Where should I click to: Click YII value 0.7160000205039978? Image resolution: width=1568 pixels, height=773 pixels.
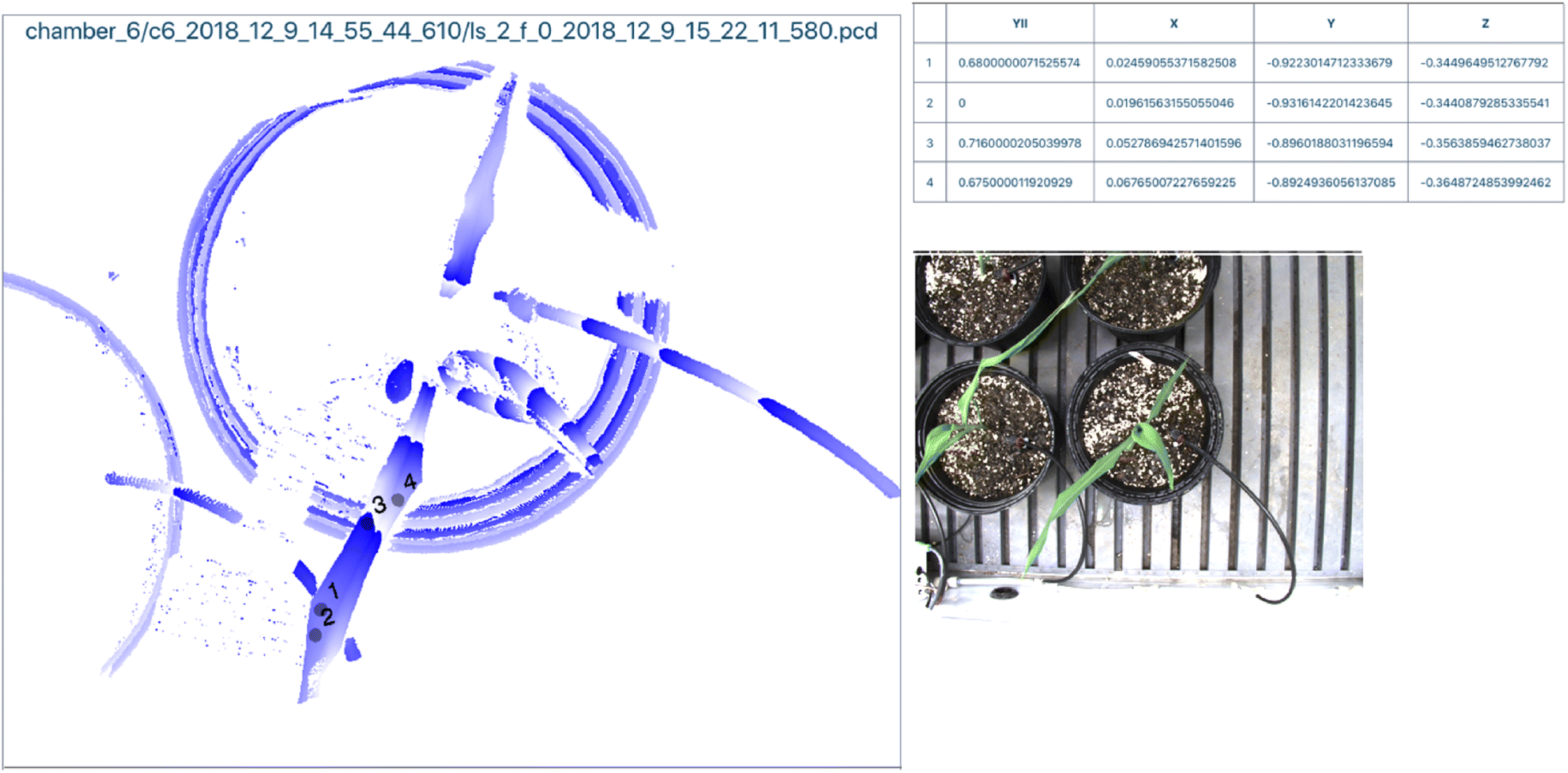click(x=1019, y=143)
